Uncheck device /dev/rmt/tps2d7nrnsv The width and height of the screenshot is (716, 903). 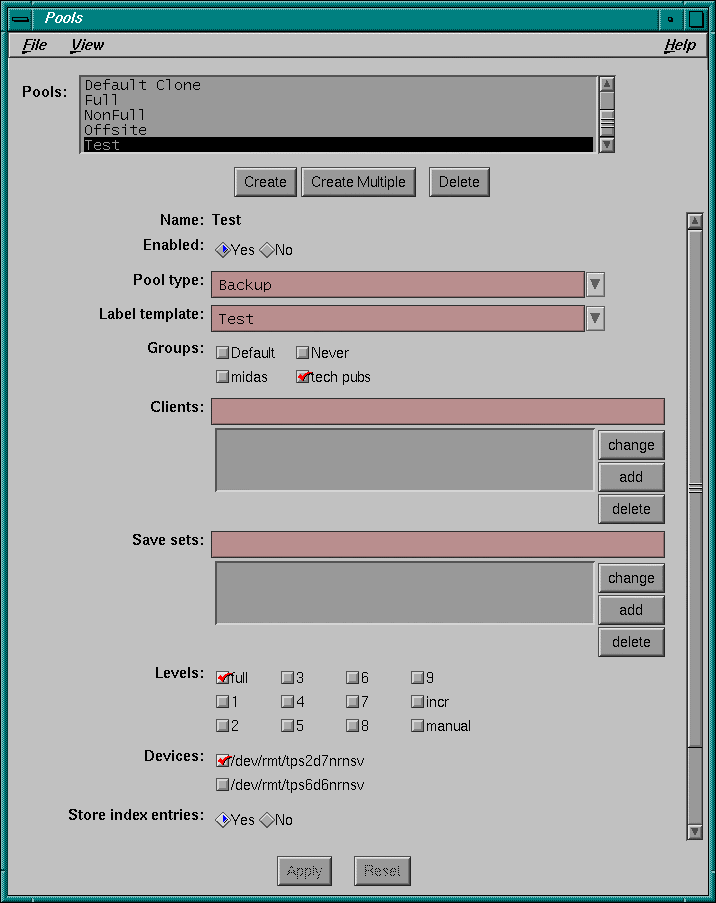pos(223,761)
